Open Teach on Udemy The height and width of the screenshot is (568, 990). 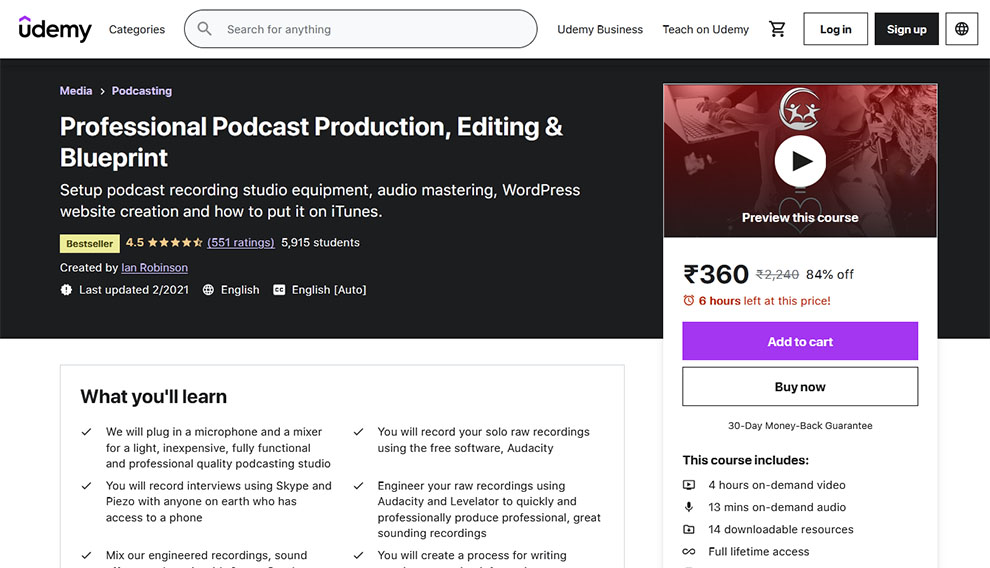pyautogui.click(x=705, y=29)
